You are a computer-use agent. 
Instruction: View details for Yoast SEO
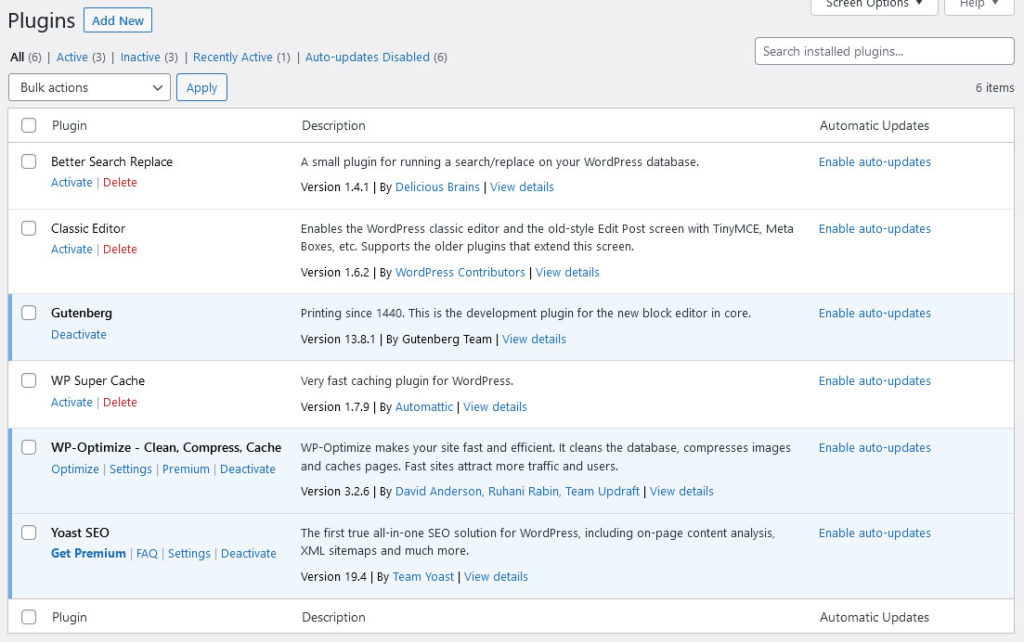point(496,577)
